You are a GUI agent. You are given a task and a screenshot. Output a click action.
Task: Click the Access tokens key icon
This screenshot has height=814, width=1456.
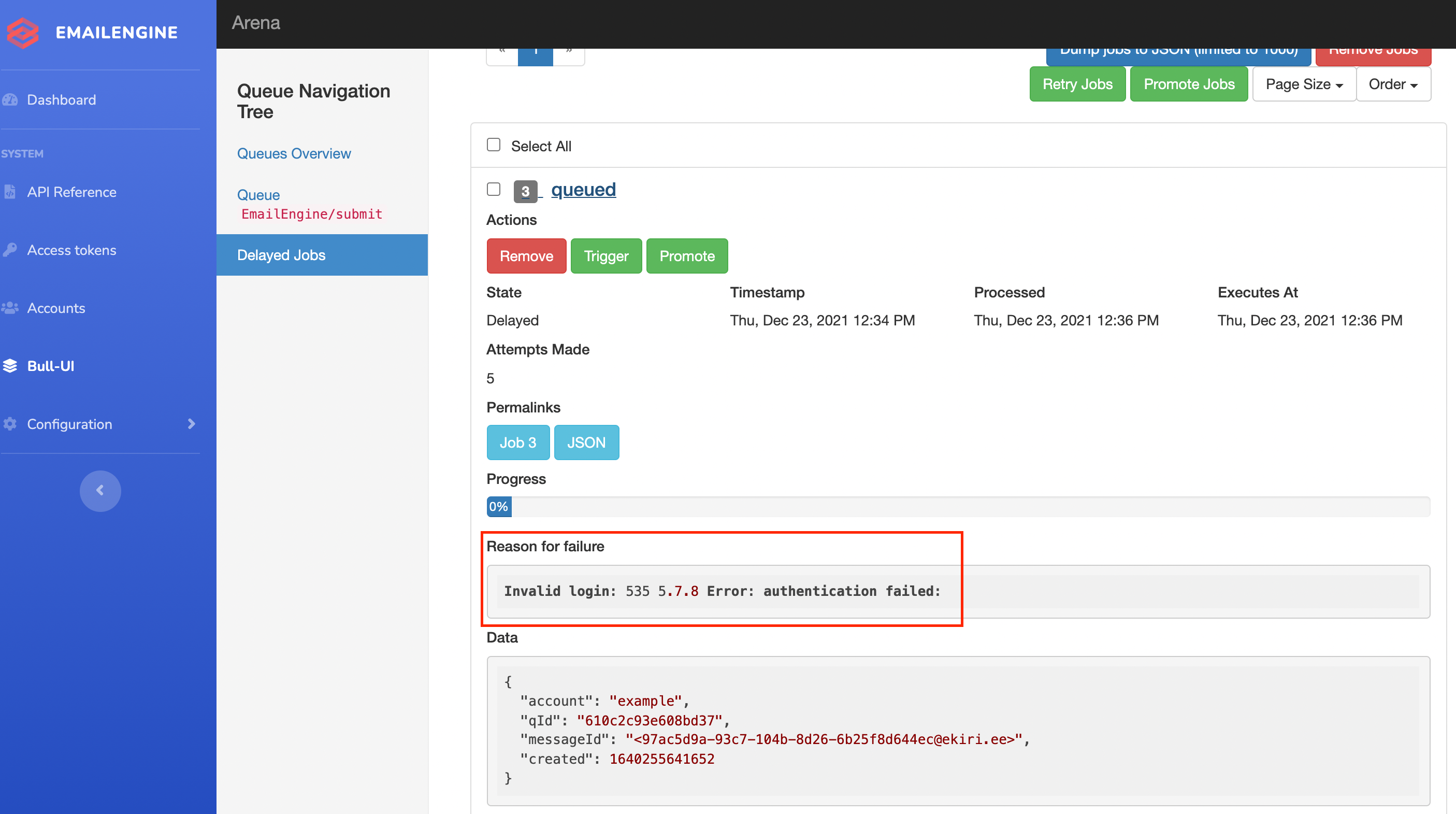[x=10, y=250]
